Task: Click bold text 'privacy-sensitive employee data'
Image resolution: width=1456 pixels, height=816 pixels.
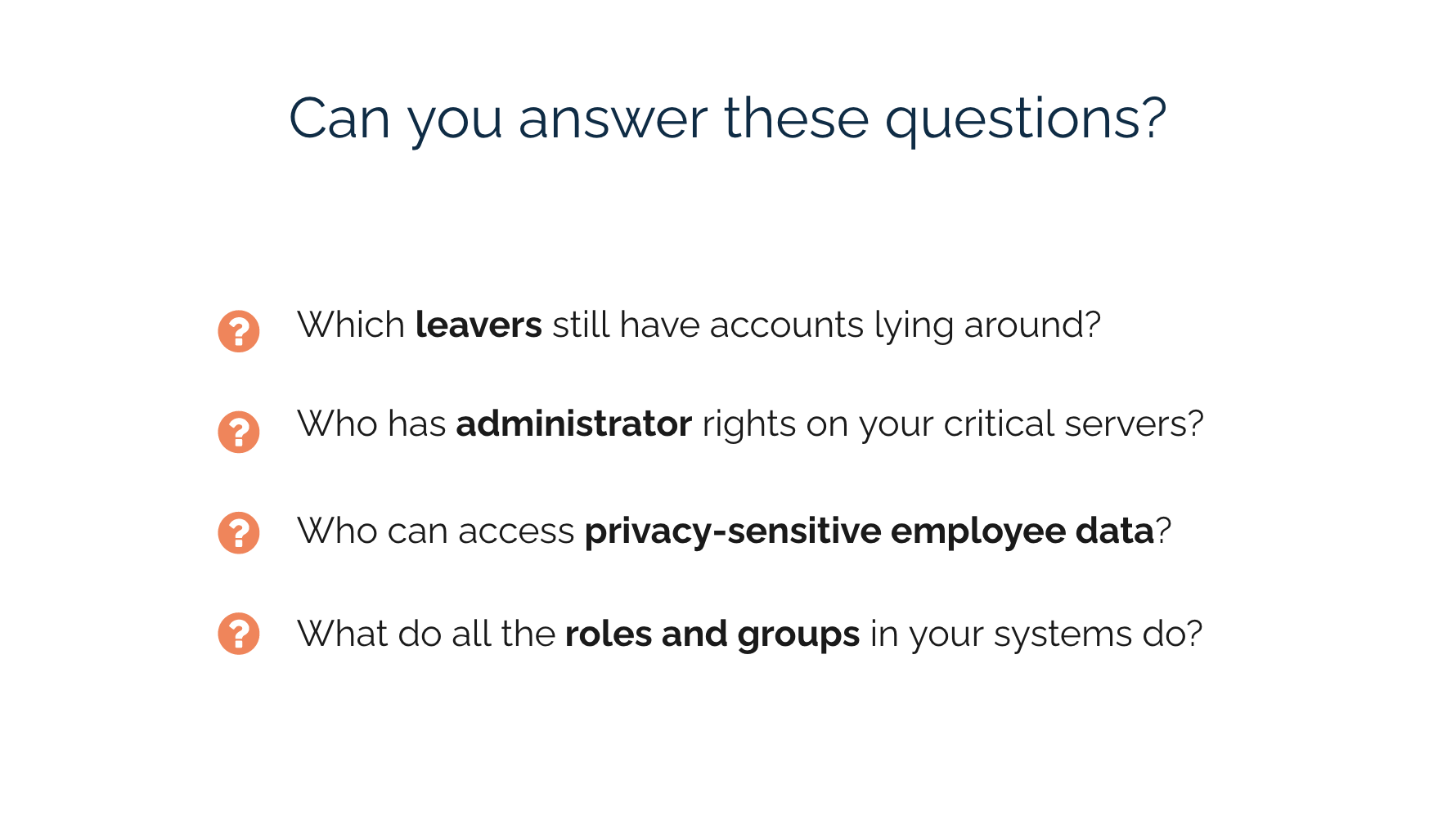Action: [x=869, y=531]
